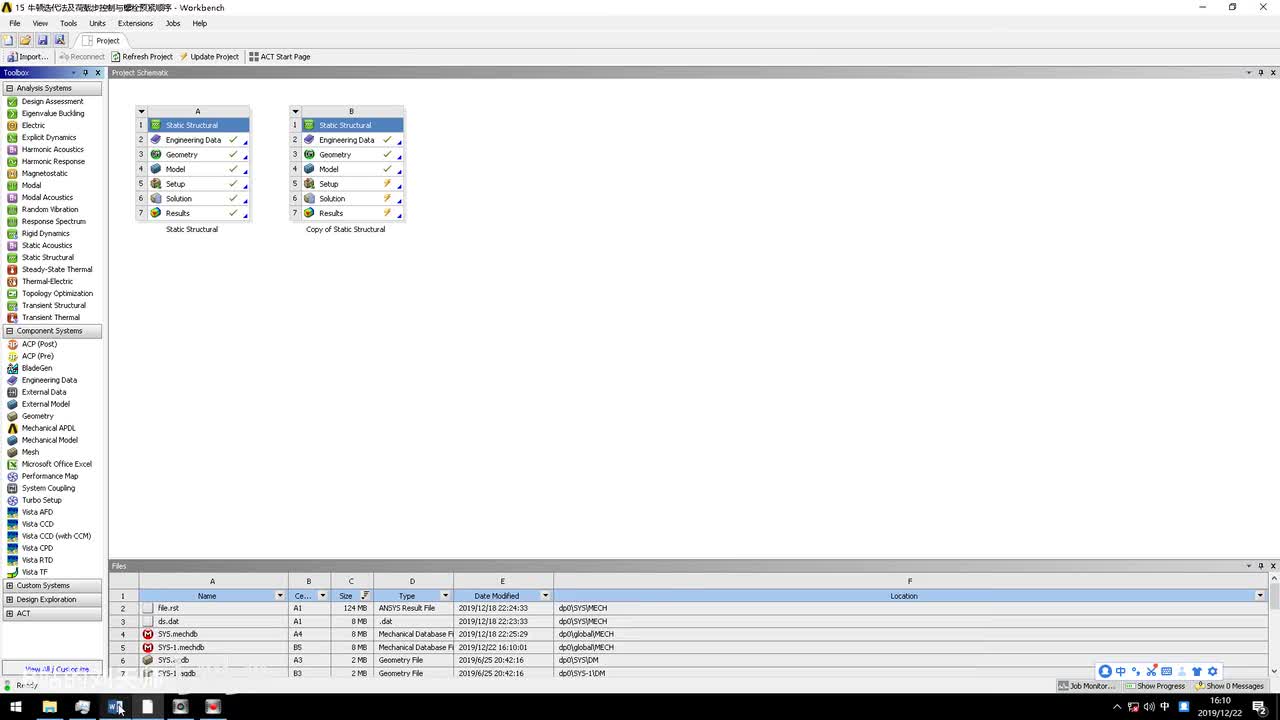Pin the Toolbox panel
Screen dimensions: 1280x720
click(x=86, y=73)
